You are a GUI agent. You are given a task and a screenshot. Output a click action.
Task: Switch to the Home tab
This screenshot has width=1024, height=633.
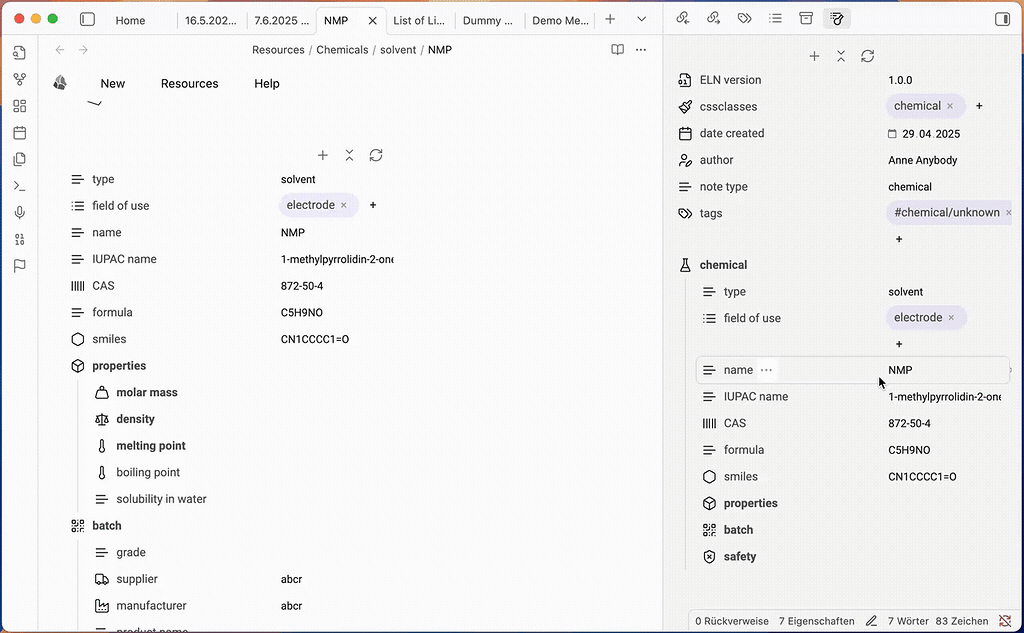tap(130, 20)
